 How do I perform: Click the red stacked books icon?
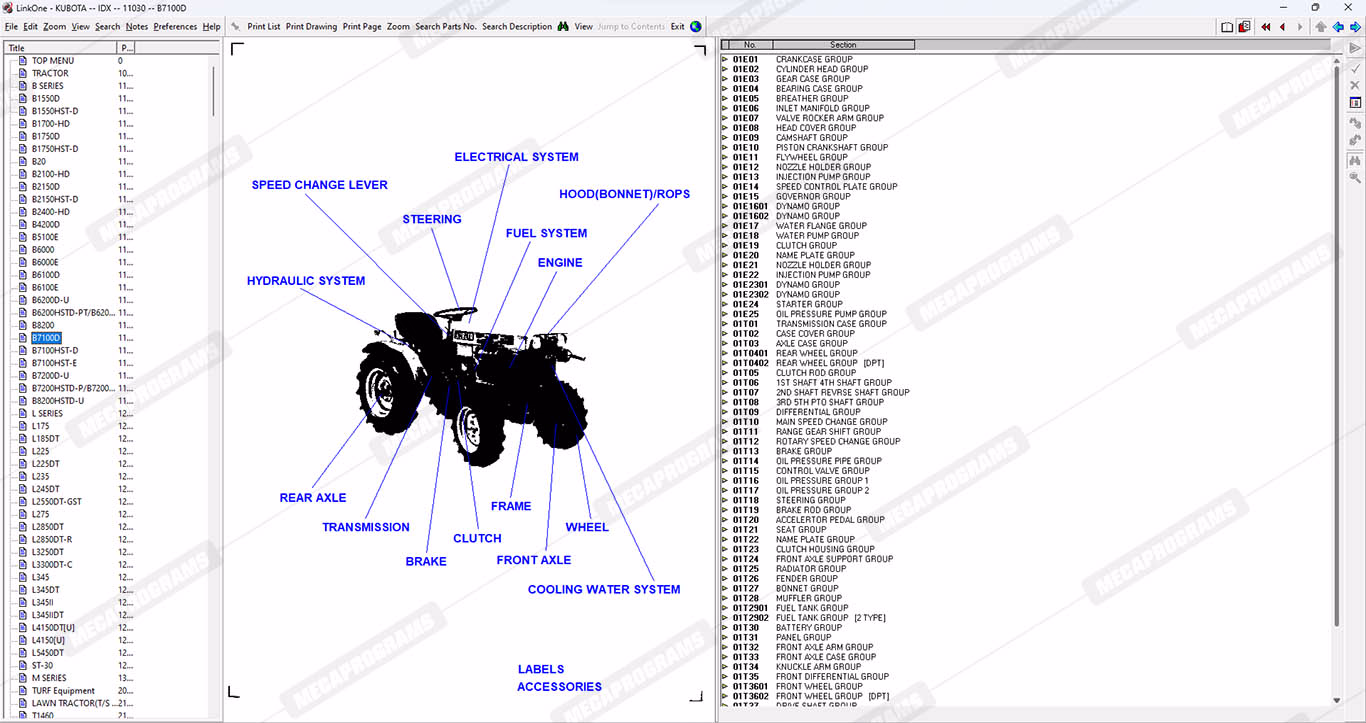[x=1244, y=27]
